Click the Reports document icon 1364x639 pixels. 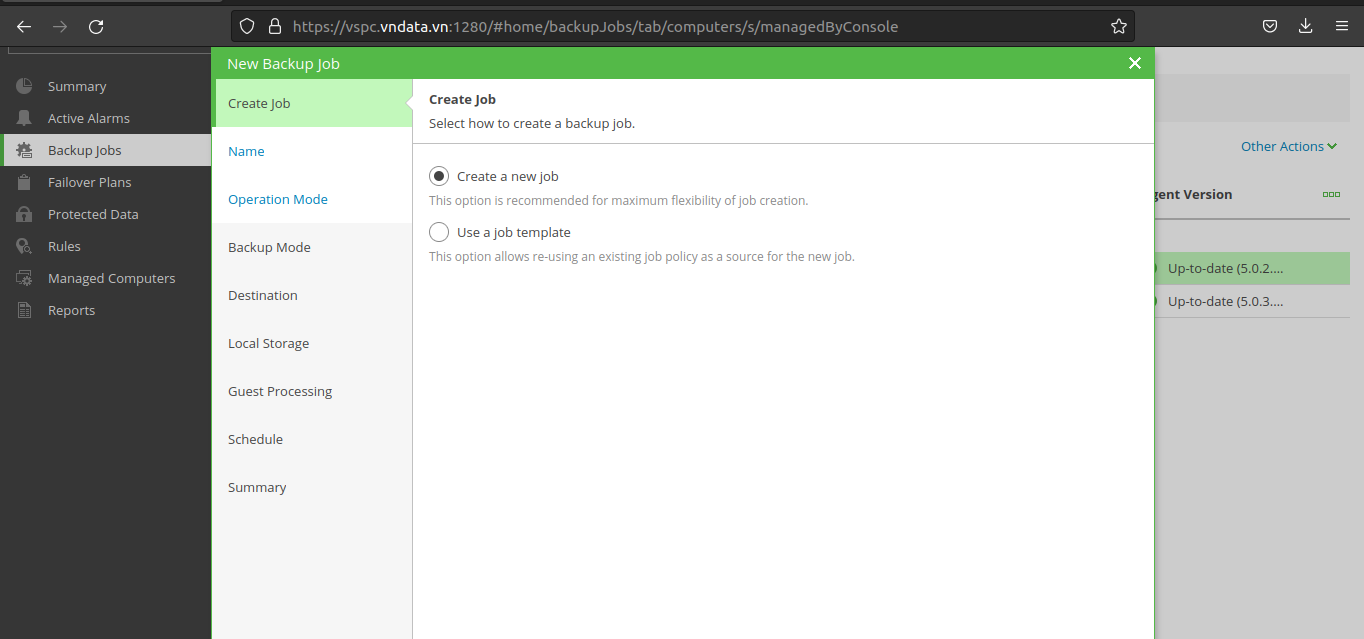click(x=25, y=311)
